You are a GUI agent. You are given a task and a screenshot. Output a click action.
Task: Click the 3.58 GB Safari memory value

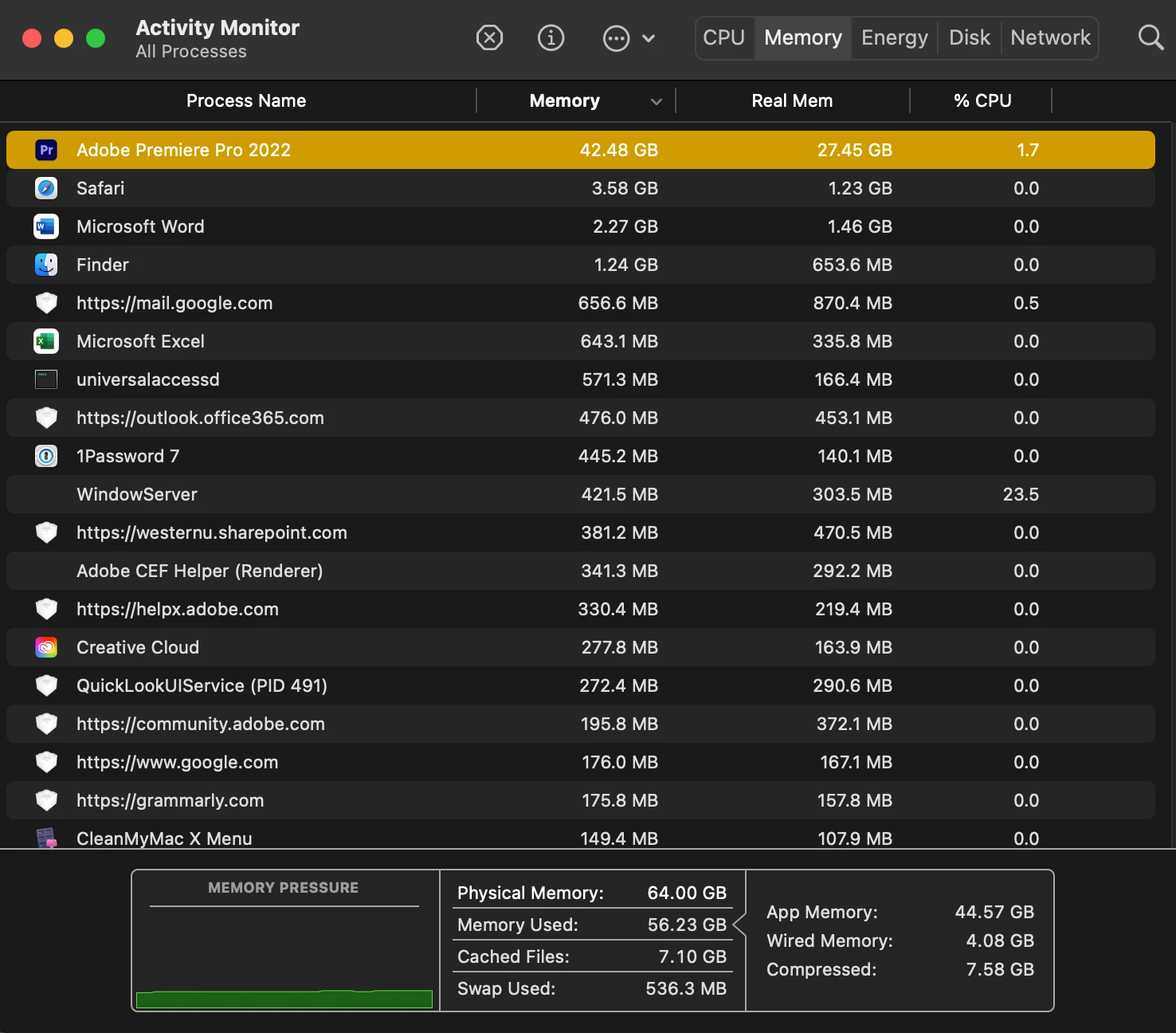(x=625, y=188)
